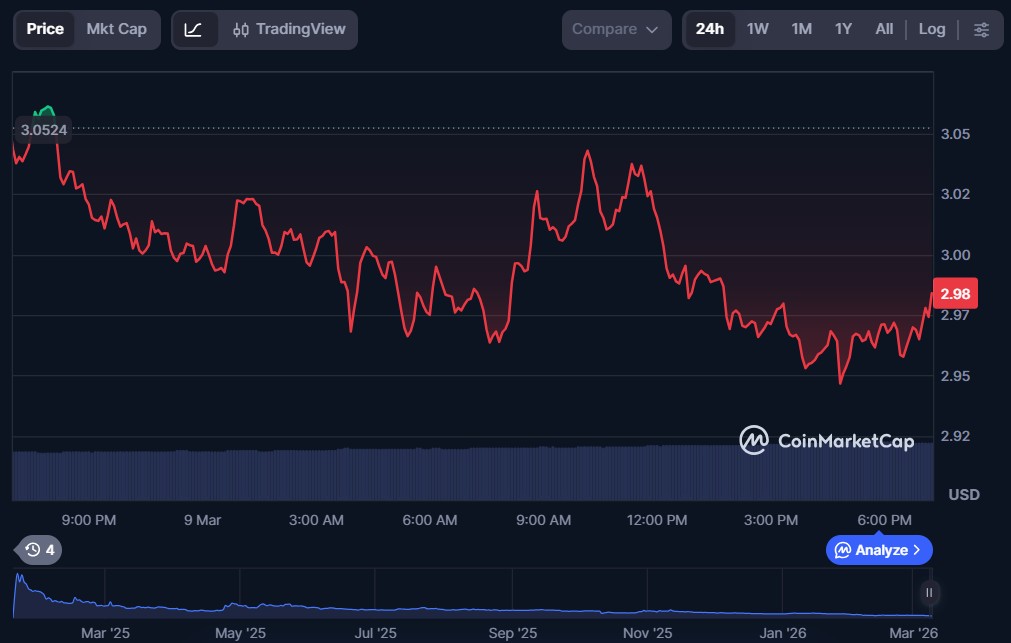The image size is (1011, 643).
Task: Select the Price view toggle
Action: pos(45,30)
